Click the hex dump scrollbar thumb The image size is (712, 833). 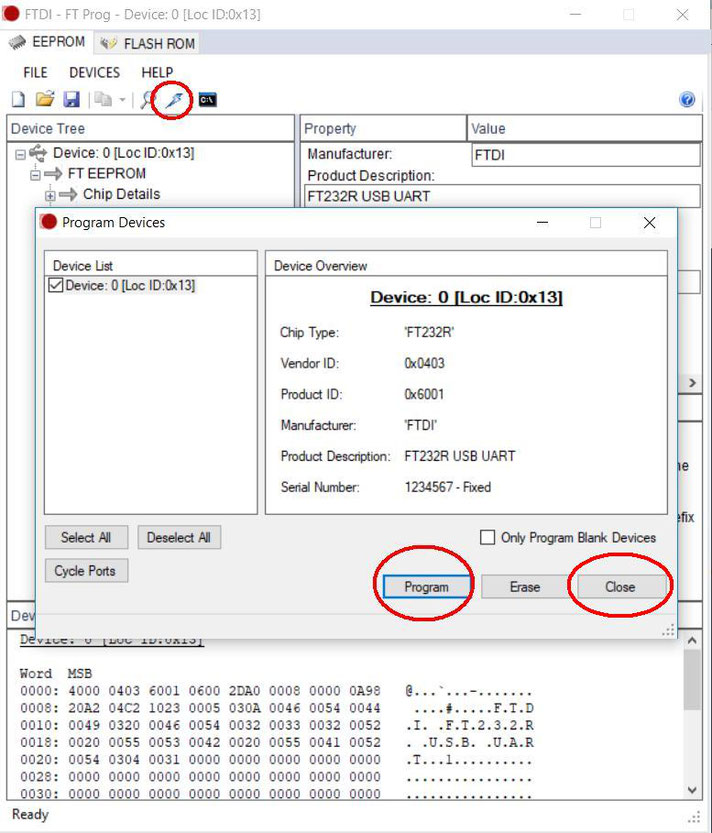pyautogui.click(x=692, y=679)
